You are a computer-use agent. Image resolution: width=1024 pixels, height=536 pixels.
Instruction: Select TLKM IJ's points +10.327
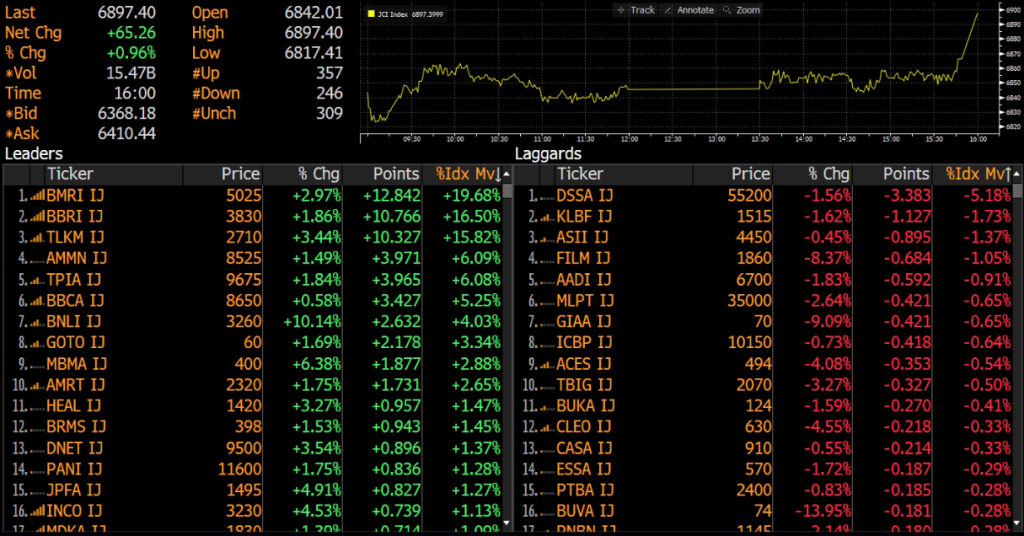point(392,237)
